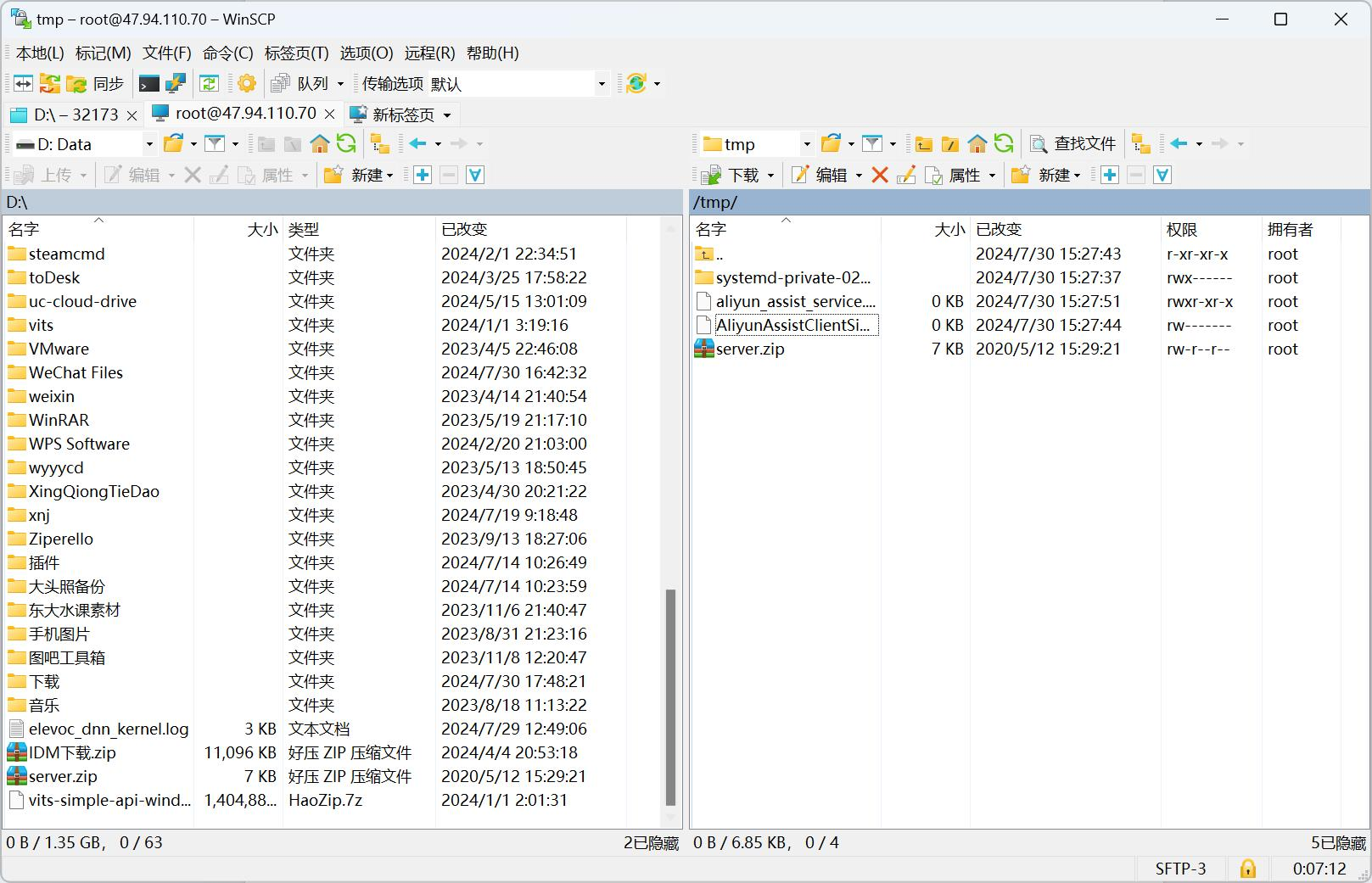Image resolution: width=1372 pixels, height=883 pixels.
Task: Open session in PuTTY icon
Action: pos(176,83)
